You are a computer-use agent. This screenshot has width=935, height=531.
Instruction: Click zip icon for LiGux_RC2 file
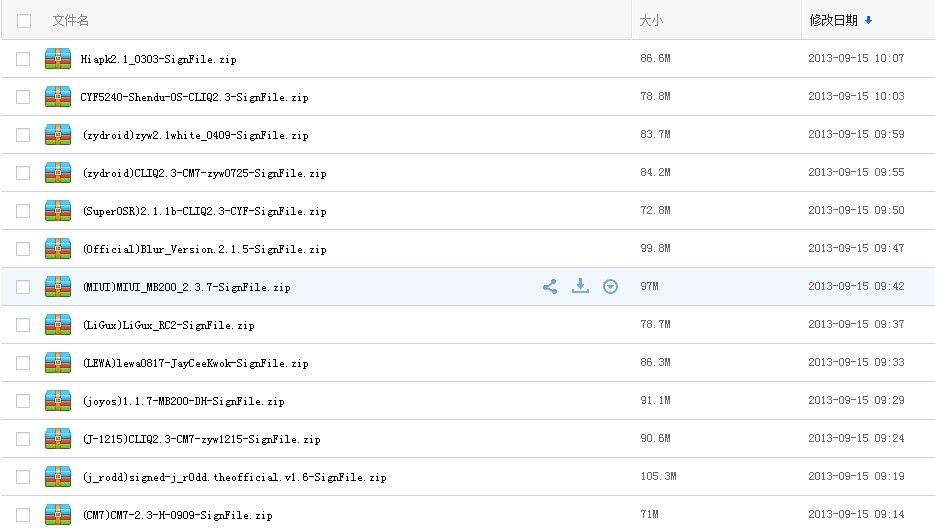pyautogui.click(x=58, y=325)
